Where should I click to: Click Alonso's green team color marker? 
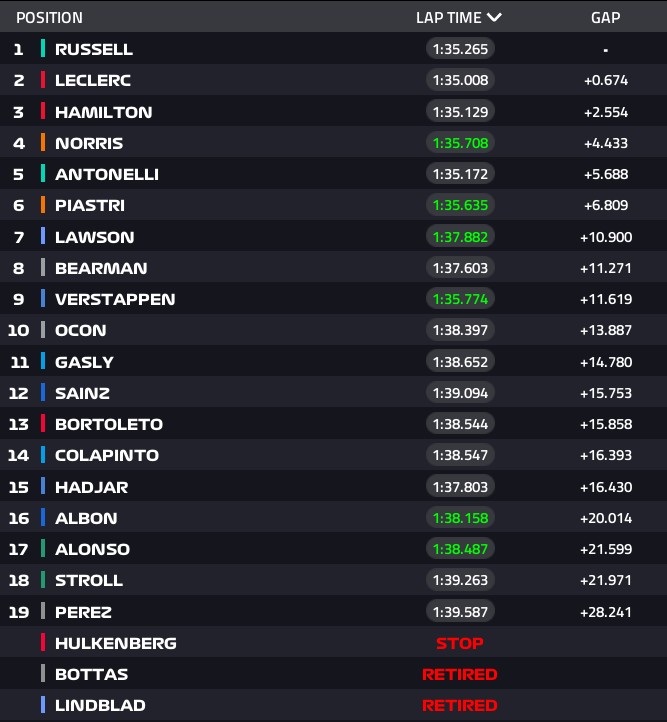click(x=43, y=549)
